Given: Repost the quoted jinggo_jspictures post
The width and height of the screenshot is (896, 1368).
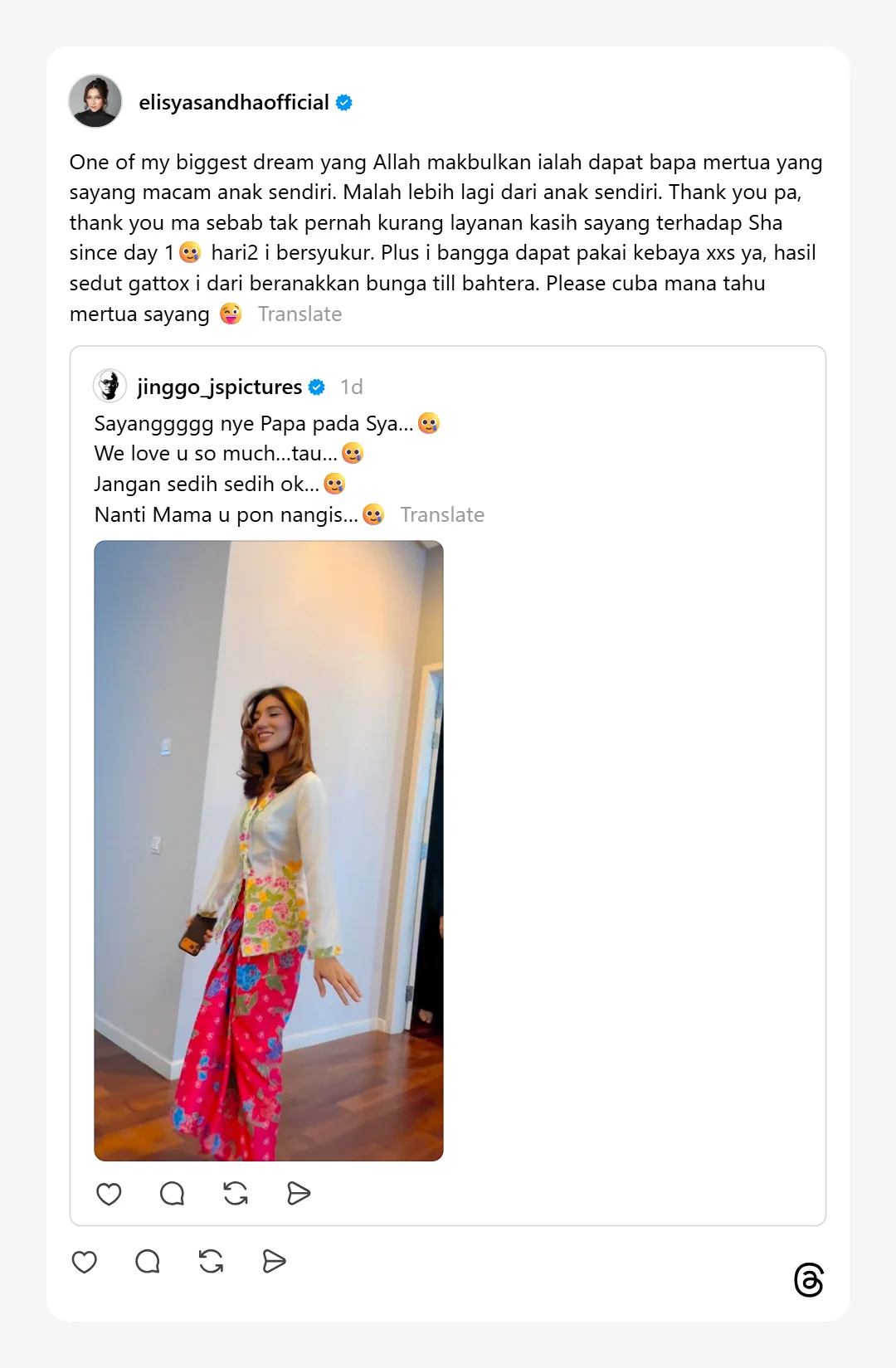Looking at the screenshot, I should pos(236,1194).
